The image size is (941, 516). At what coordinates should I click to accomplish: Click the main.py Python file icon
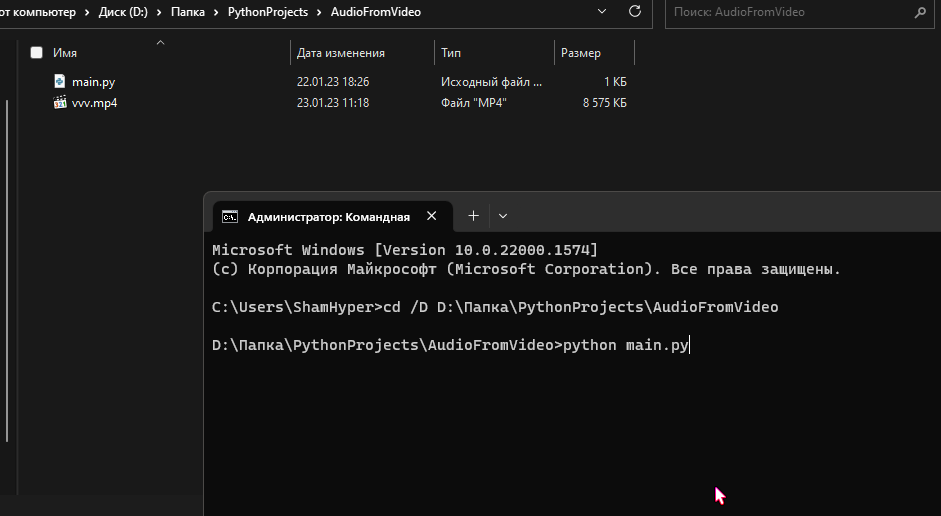coord(59,81)
